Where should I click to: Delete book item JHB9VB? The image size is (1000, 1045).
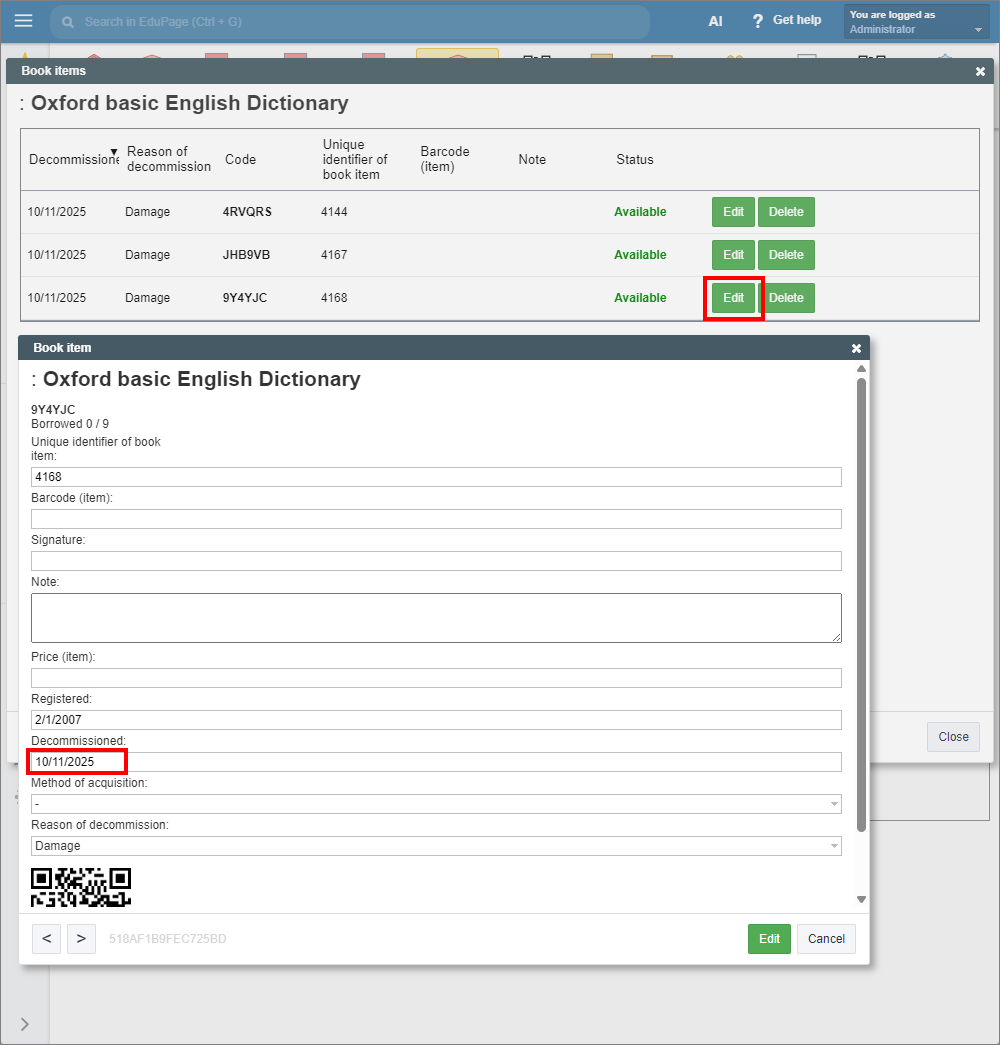coord(786,255)
